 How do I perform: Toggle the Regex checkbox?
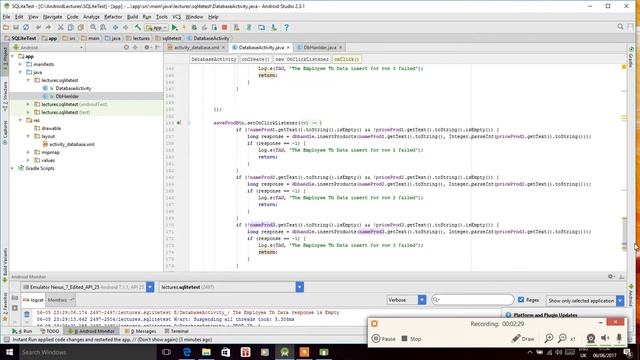pos(521,300)
